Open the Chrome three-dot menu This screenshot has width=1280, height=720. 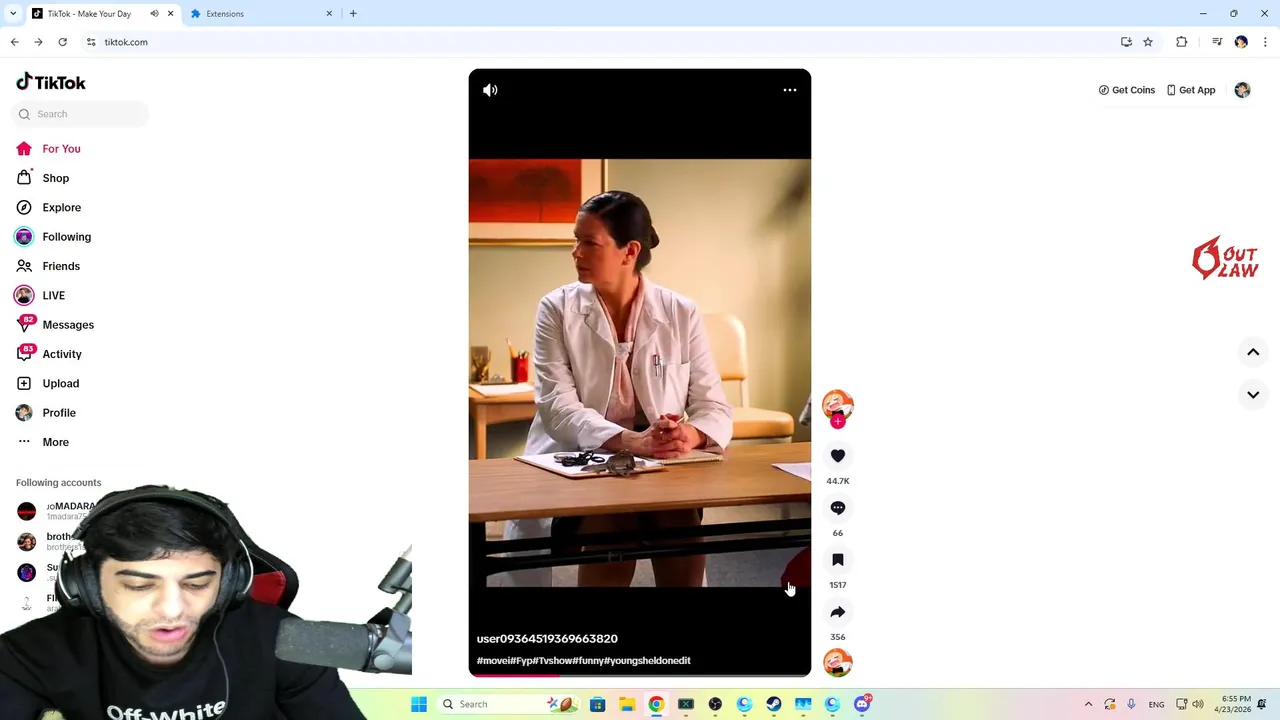point(1266,42)
